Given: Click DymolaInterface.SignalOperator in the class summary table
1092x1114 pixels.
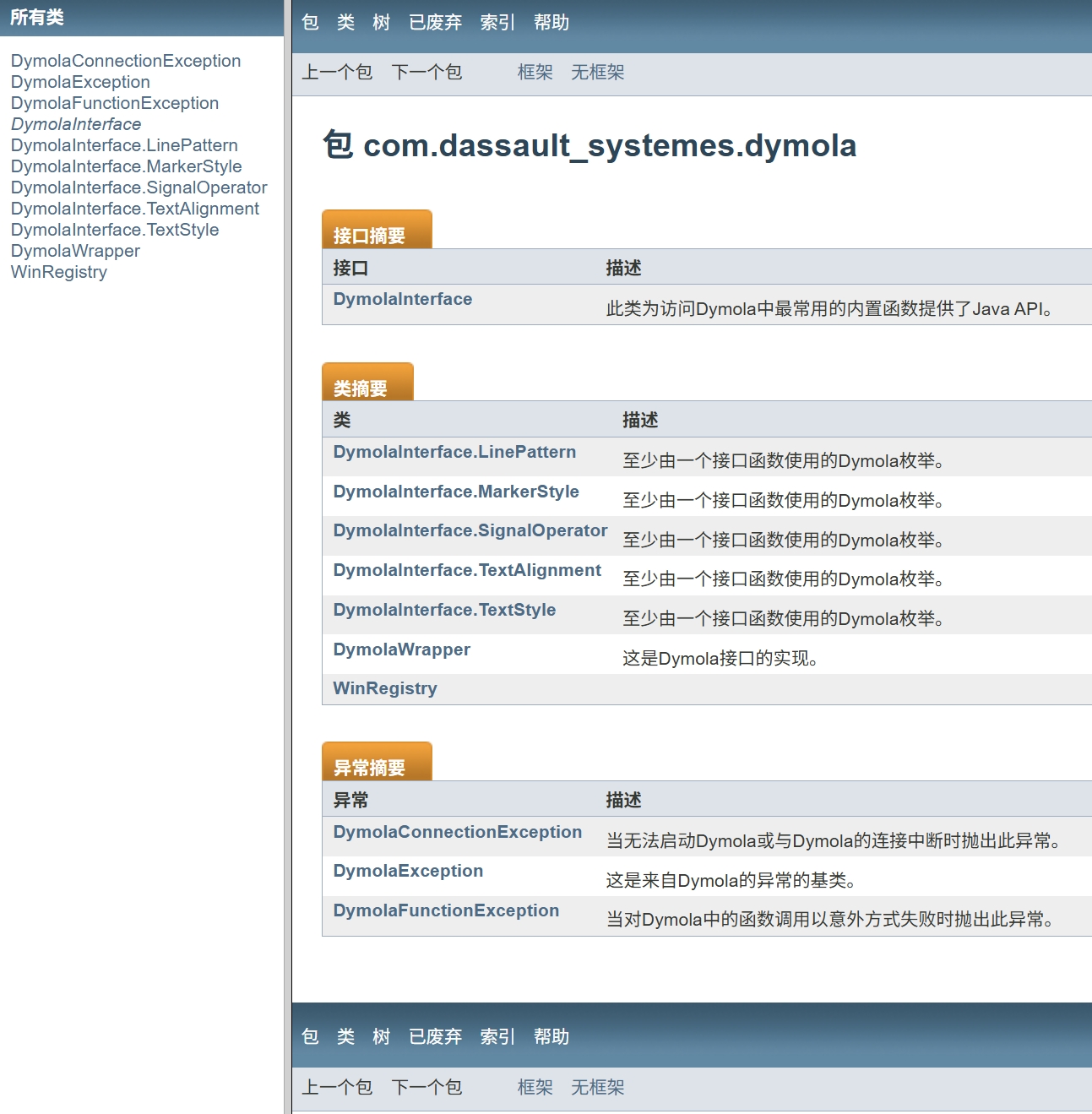Looking at the screenshot, I should click(470, 530).
